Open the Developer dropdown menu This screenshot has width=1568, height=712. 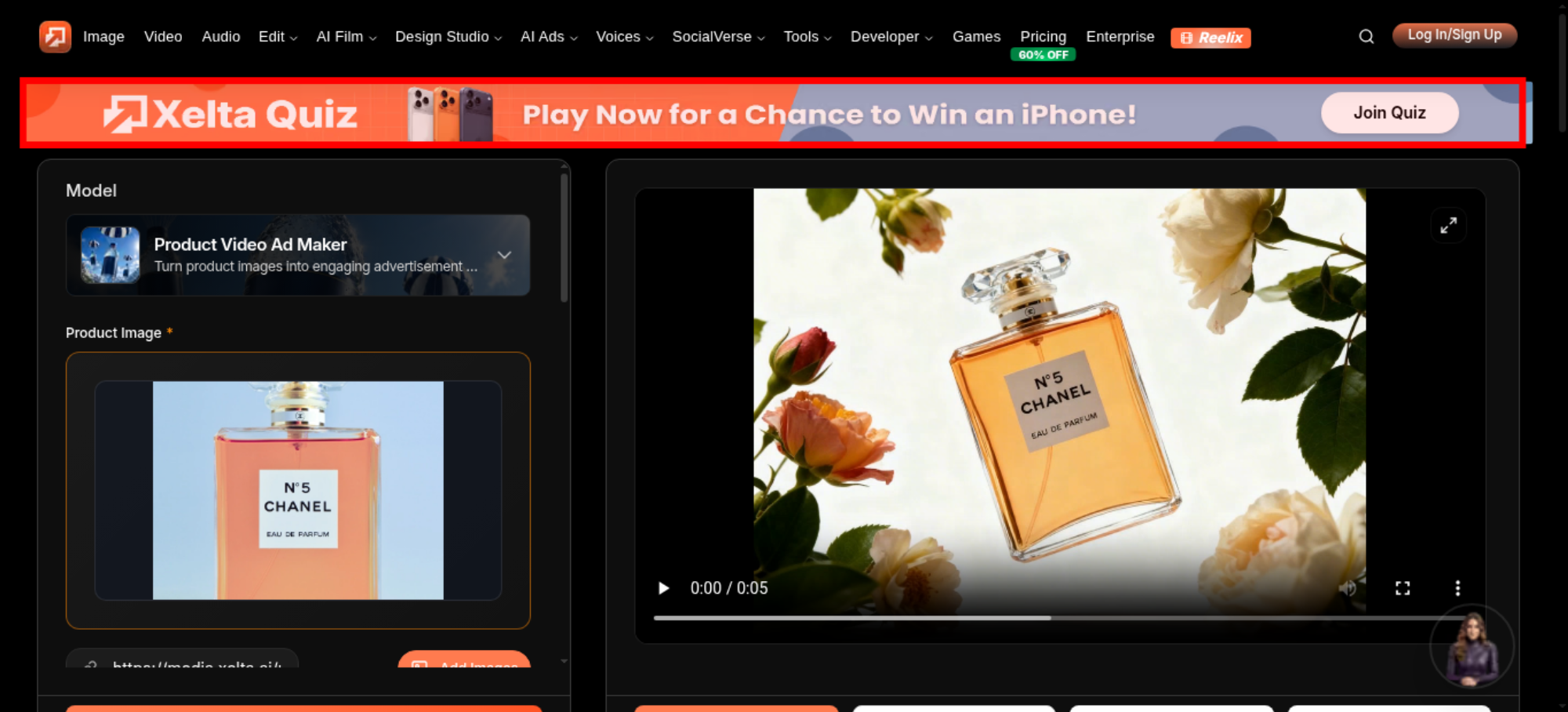(x=891, y=37)
